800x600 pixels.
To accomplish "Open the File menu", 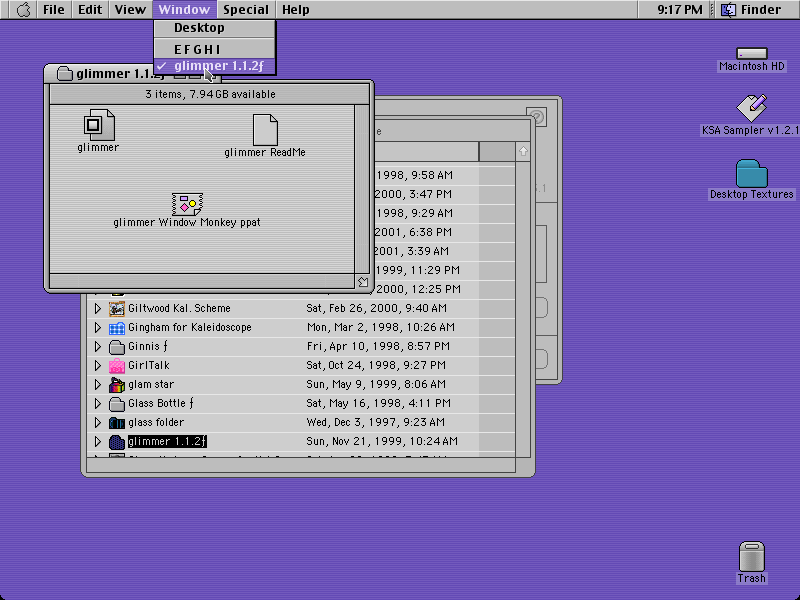I will (54, 10).
